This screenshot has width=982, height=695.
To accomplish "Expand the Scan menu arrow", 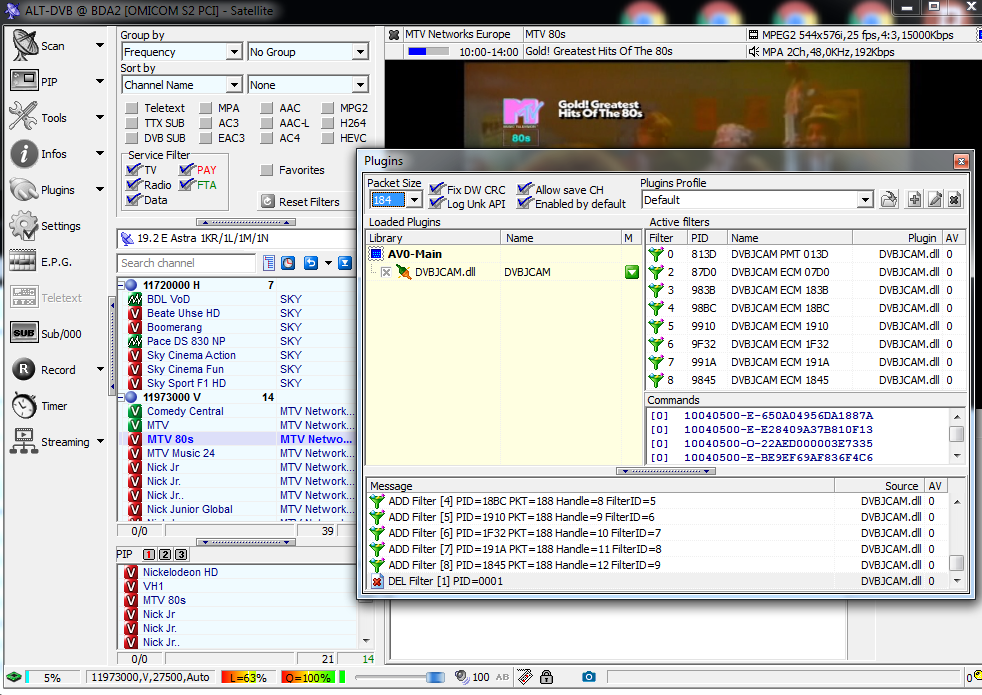I will (x=100, y=46).
